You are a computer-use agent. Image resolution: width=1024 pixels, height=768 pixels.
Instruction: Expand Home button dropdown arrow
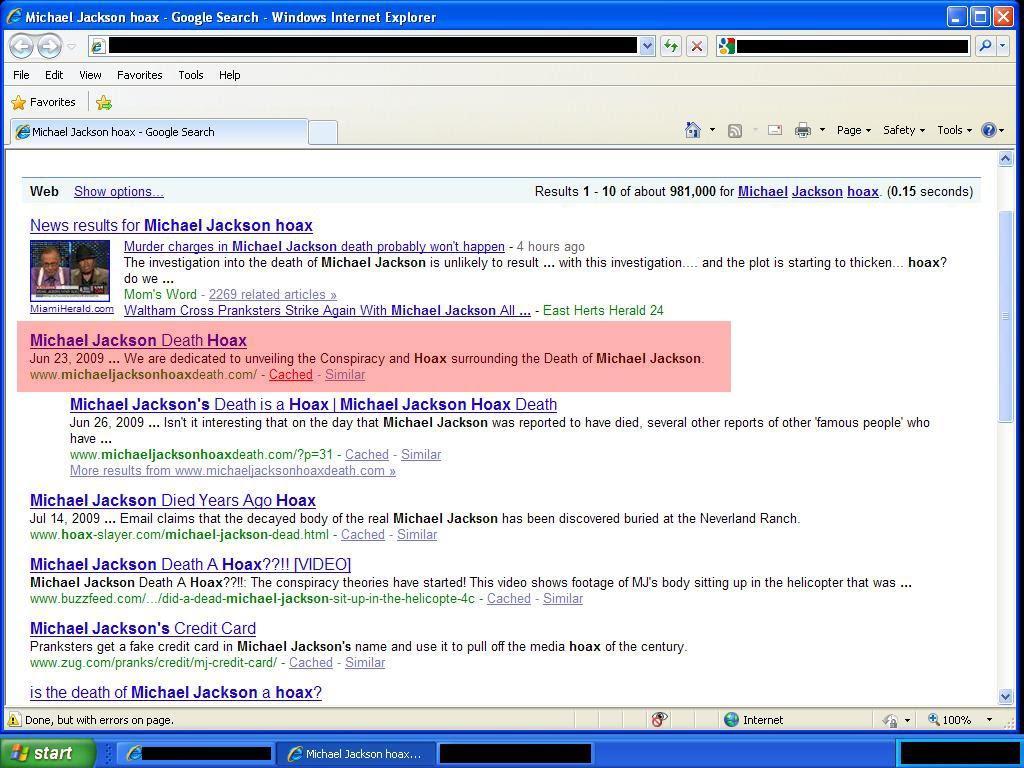[x=712, y=130]
